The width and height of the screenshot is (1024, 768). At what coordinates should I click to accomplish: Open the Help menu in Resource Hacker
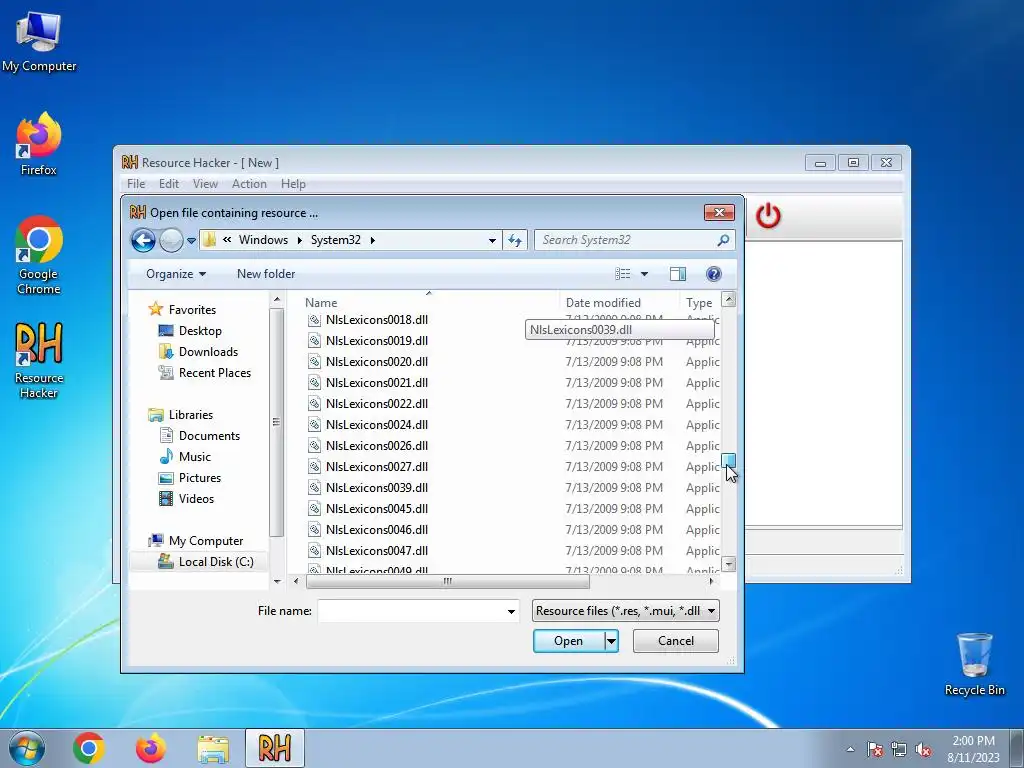click(x=293, y=184)
